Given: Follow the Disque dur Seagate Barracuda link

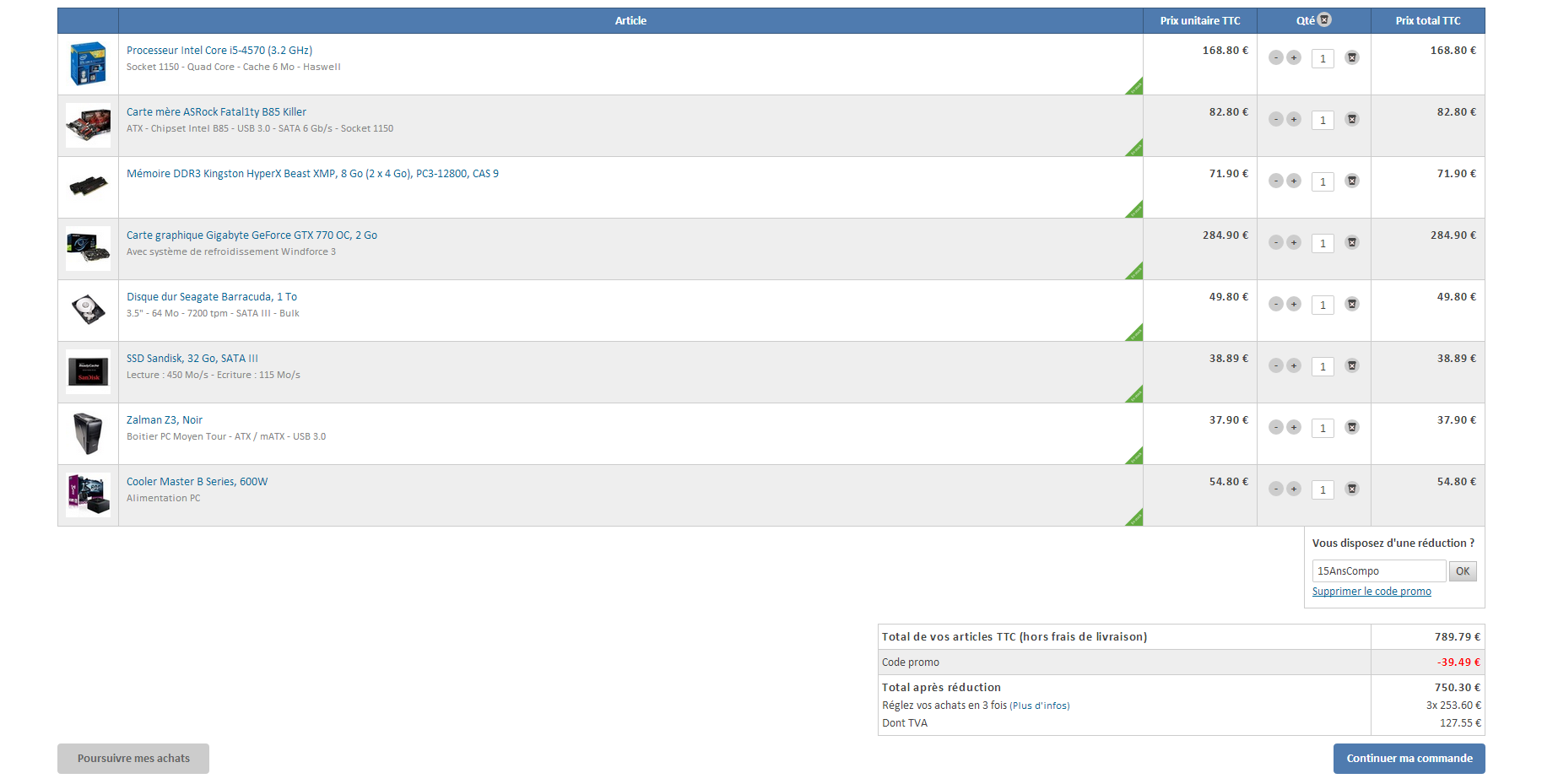Looking at the screenshot, I should [212, 297].
